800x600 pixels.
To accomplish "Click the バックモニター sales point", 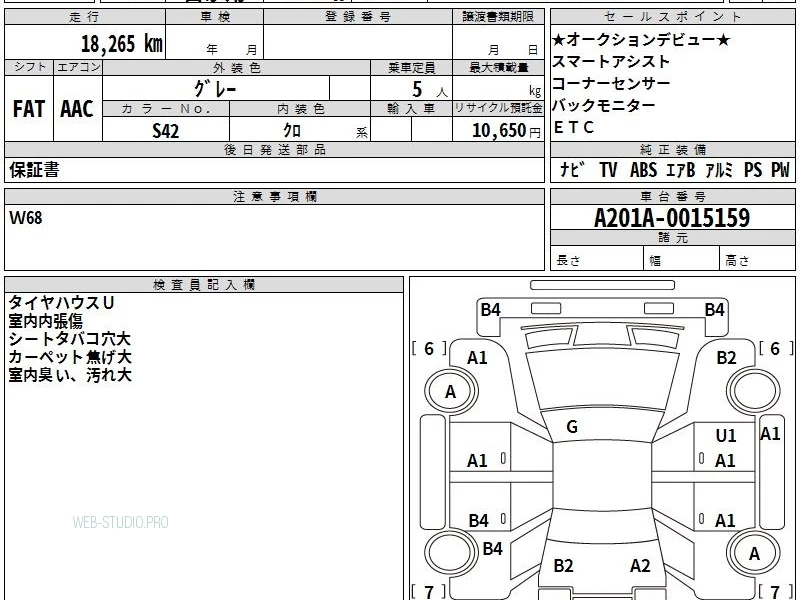I will pos(604,105).
